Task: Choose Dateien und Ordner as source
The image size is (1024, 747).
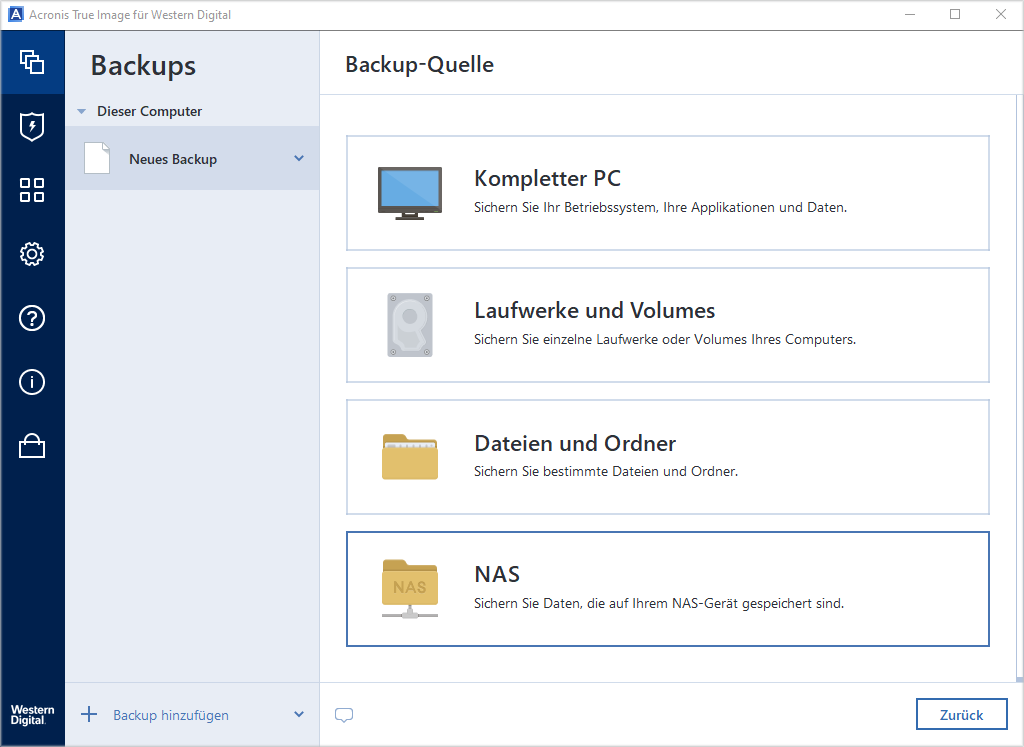Action: click(667, 457)
